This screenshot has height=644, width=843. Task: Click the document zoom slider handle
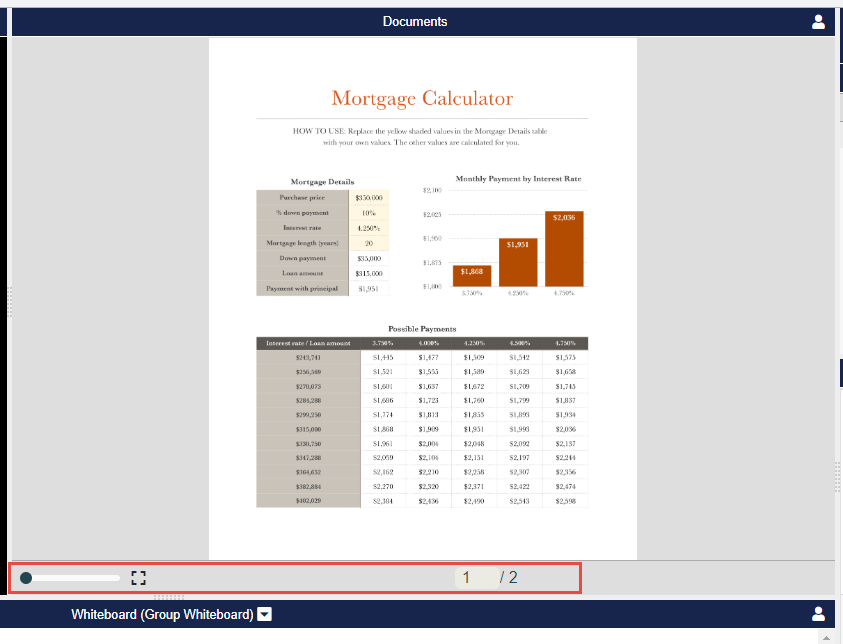26,578
